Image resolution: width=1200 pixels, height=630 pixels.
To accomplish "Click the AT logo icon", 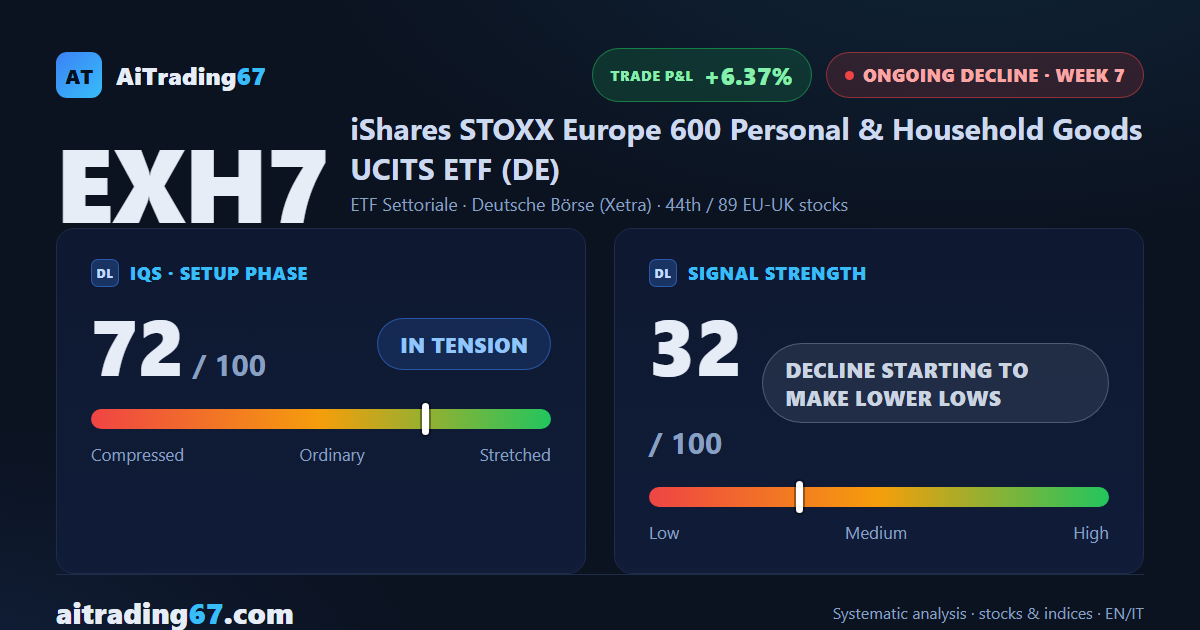I will tap(79, 75).
